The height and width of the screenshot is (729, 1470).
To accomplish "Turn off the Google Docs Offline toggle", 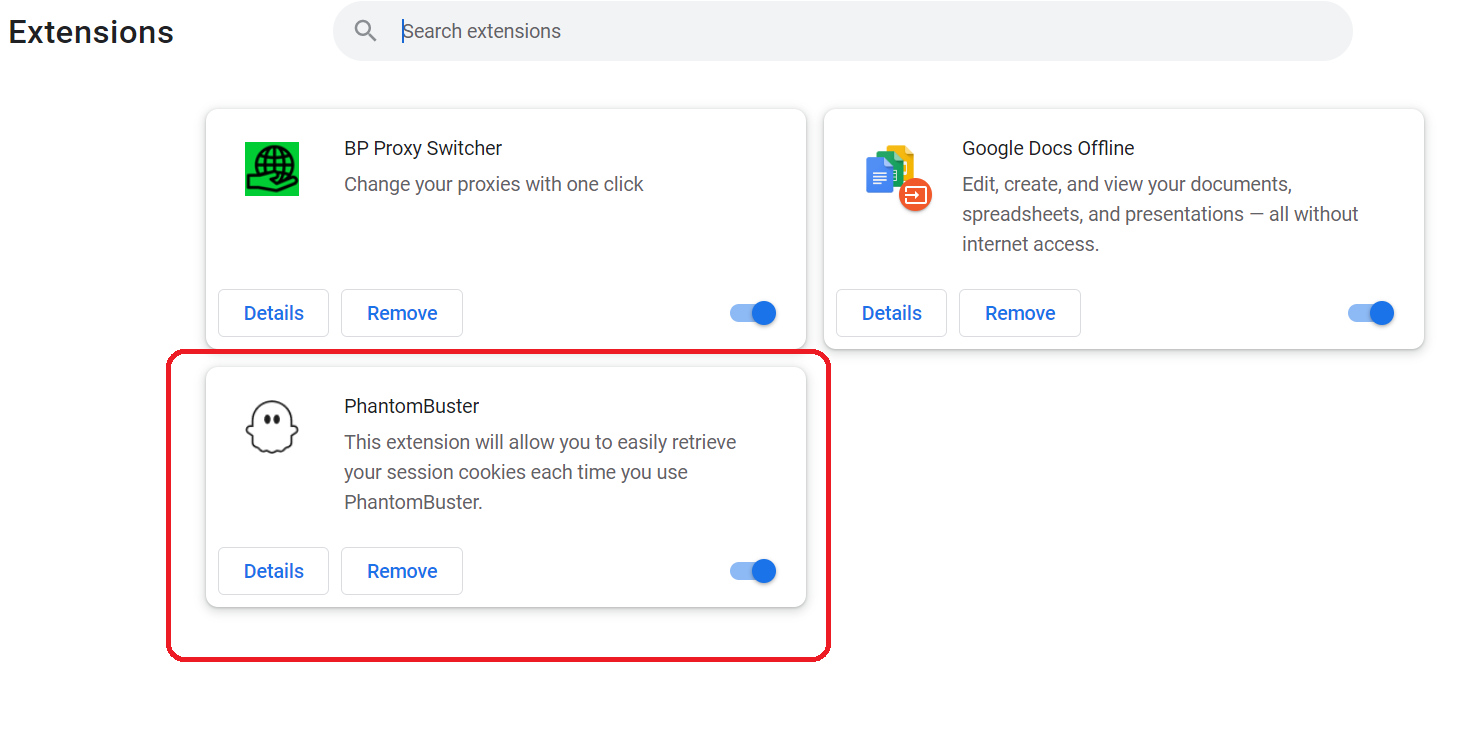I will tap(1371, 313).
